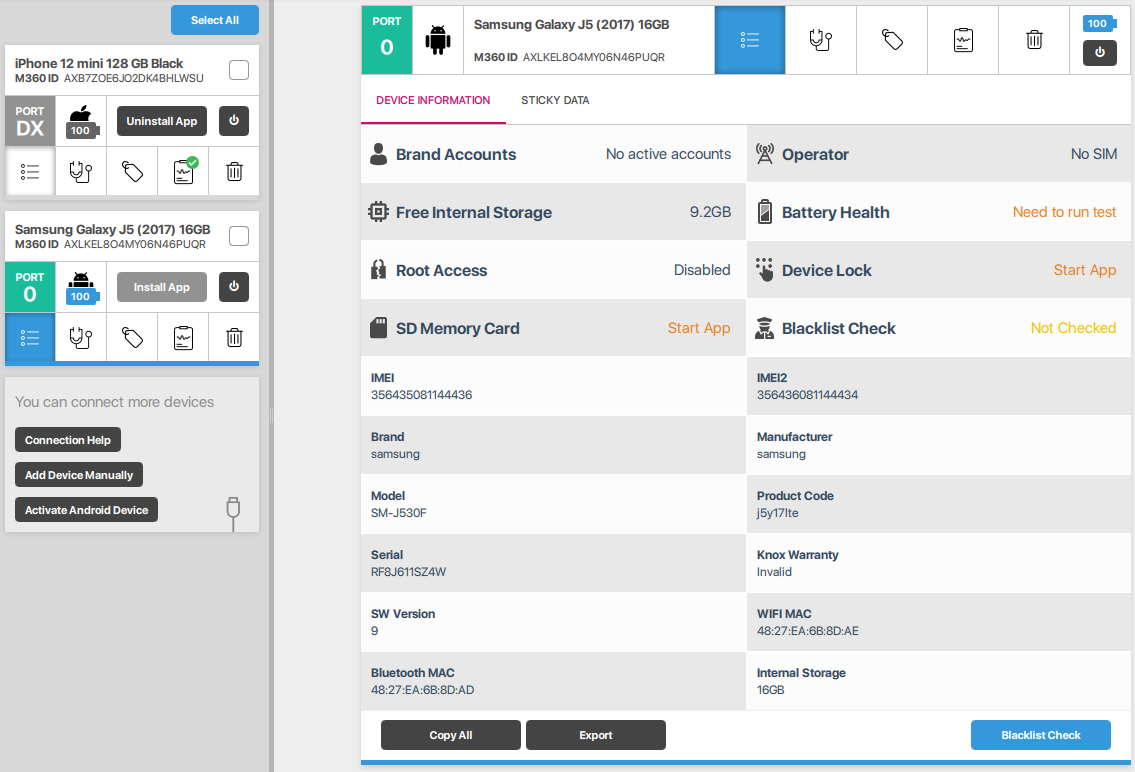This screenshot has width=1135, height=772.
Task: Click power button in header top right
Action: click(1100, 53)
